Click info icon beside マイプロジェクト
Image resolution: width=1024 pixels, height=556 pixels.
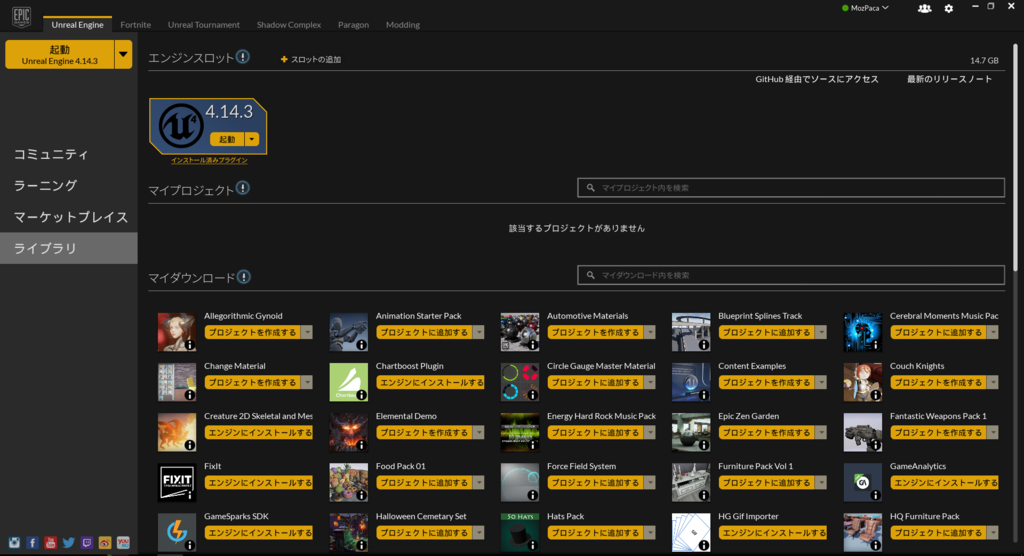tap(243, 188)
